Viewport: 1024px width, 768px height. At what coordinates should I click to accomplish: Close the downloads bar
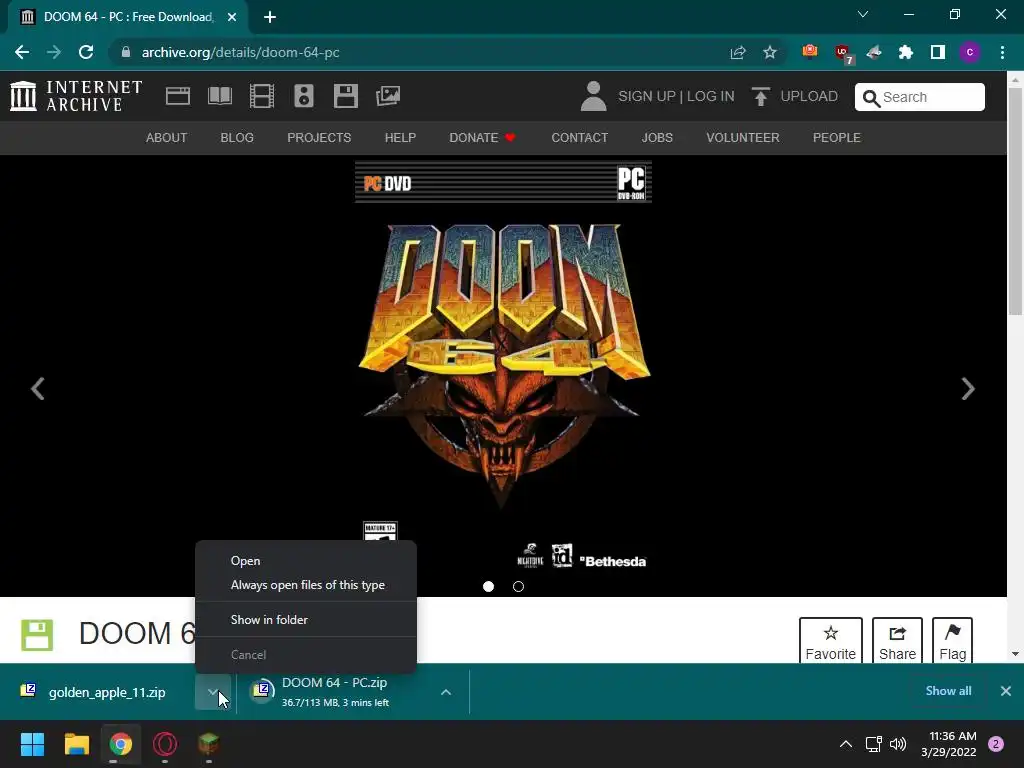[1006, 690]
